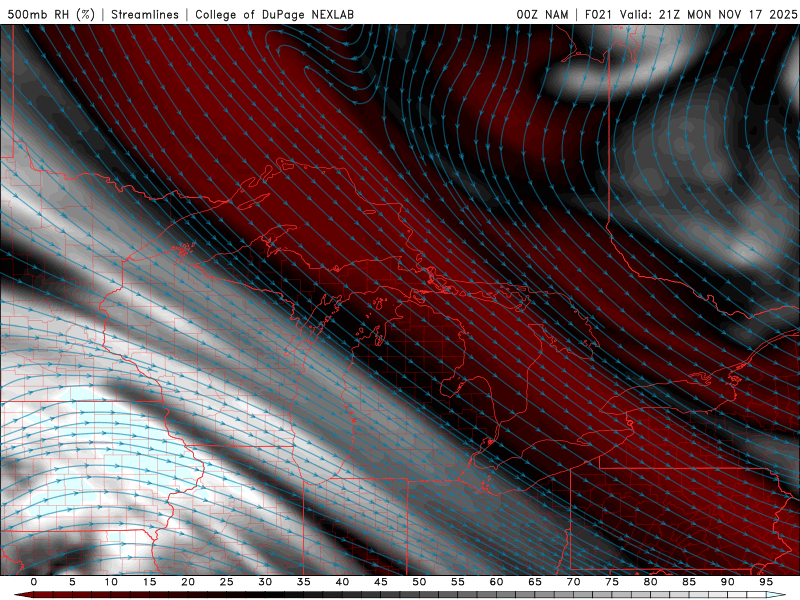Click the "70" color scale label
This screenshot has width=800, height=600.
click(x=573, y=582)
